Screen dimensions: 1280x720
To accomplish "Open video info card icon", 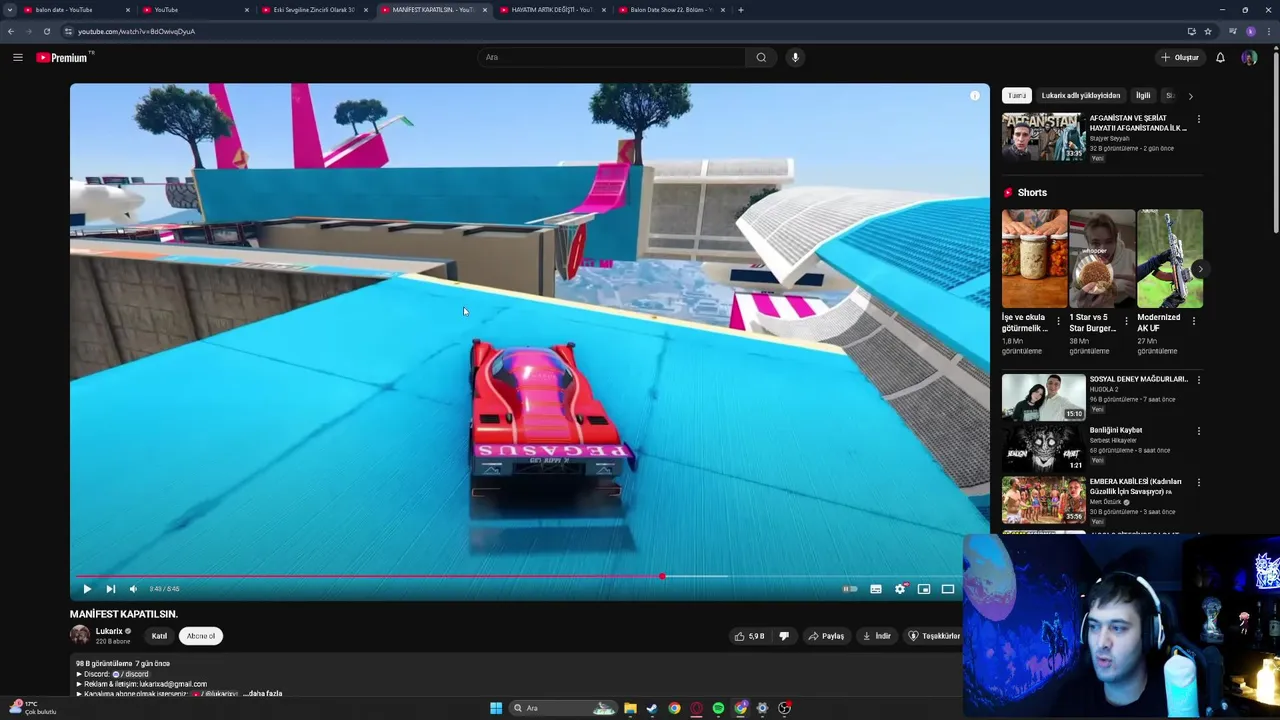I will [x=975, y=96].
